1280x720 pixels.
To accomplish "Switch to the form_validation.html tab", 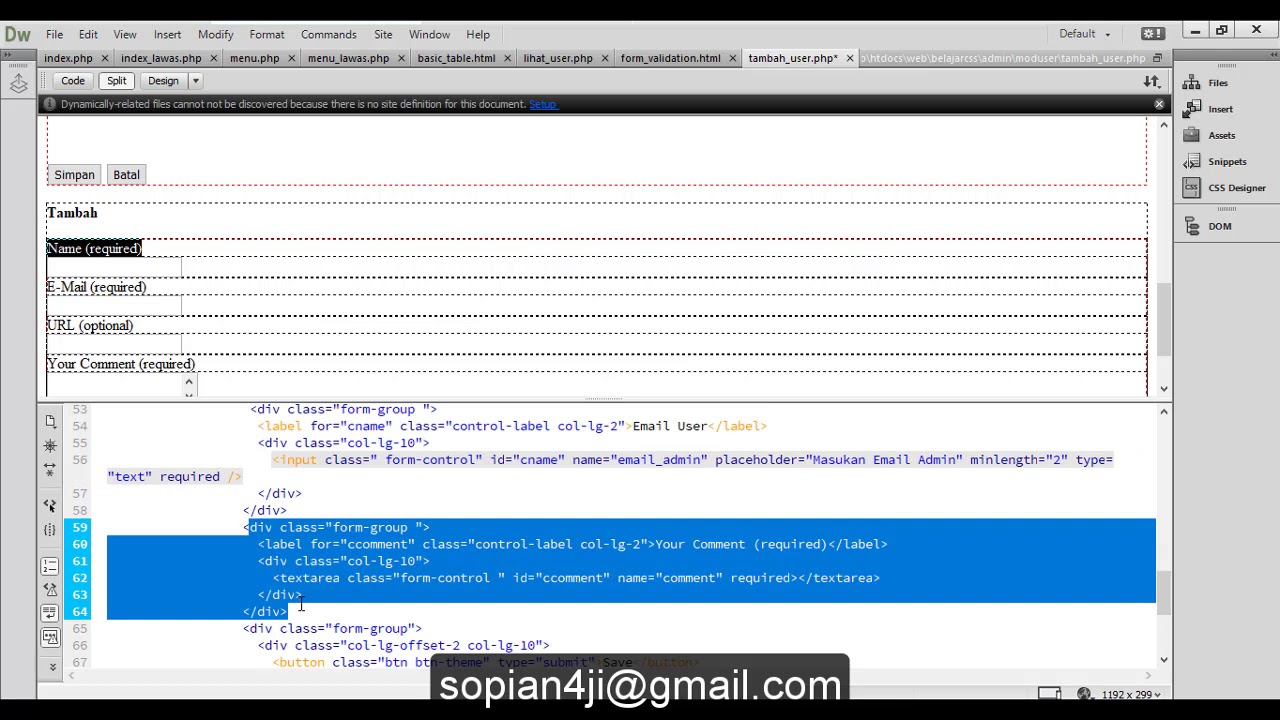I will click(x=670, y=58).
